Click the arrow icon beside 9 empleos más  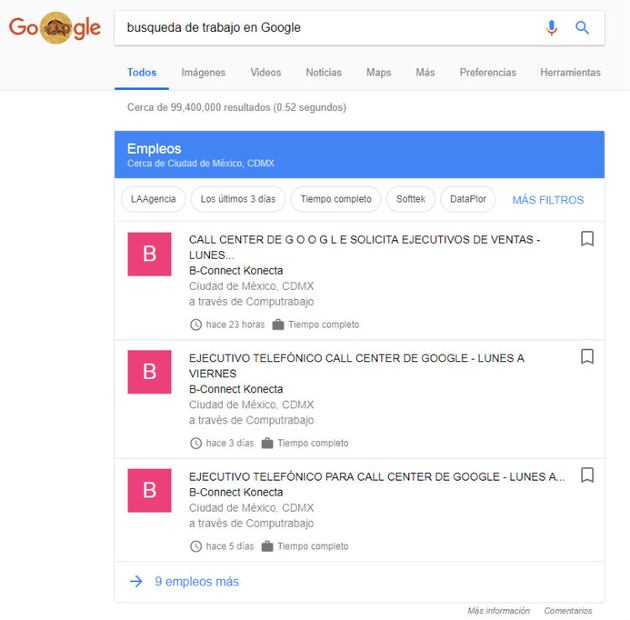point(136,581)
